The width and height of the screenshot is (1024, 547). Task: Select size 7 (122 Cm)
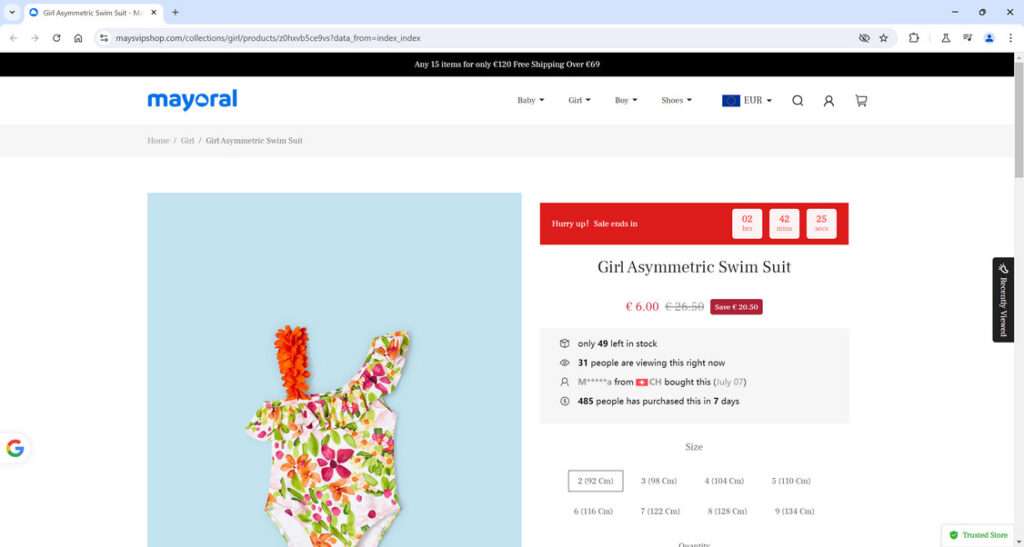[x=660, y=511]
